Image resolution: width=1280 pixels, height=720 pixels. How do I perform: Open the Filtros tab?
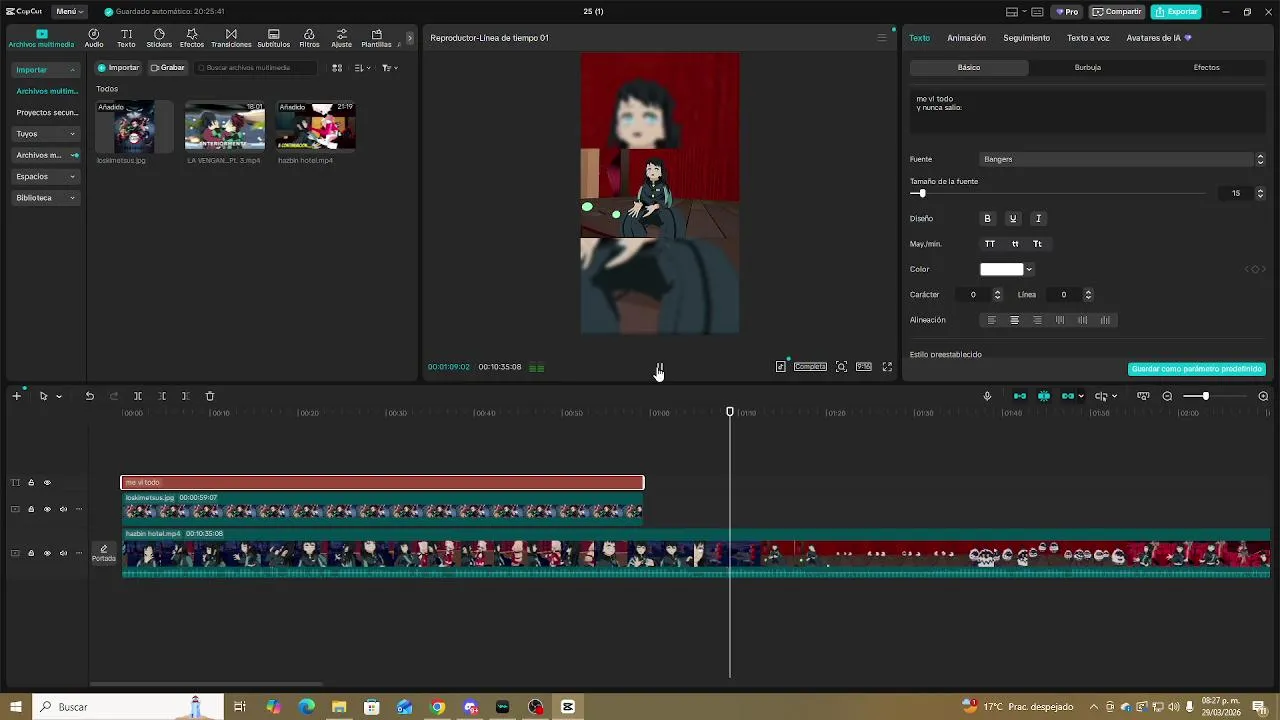[309, 38]
